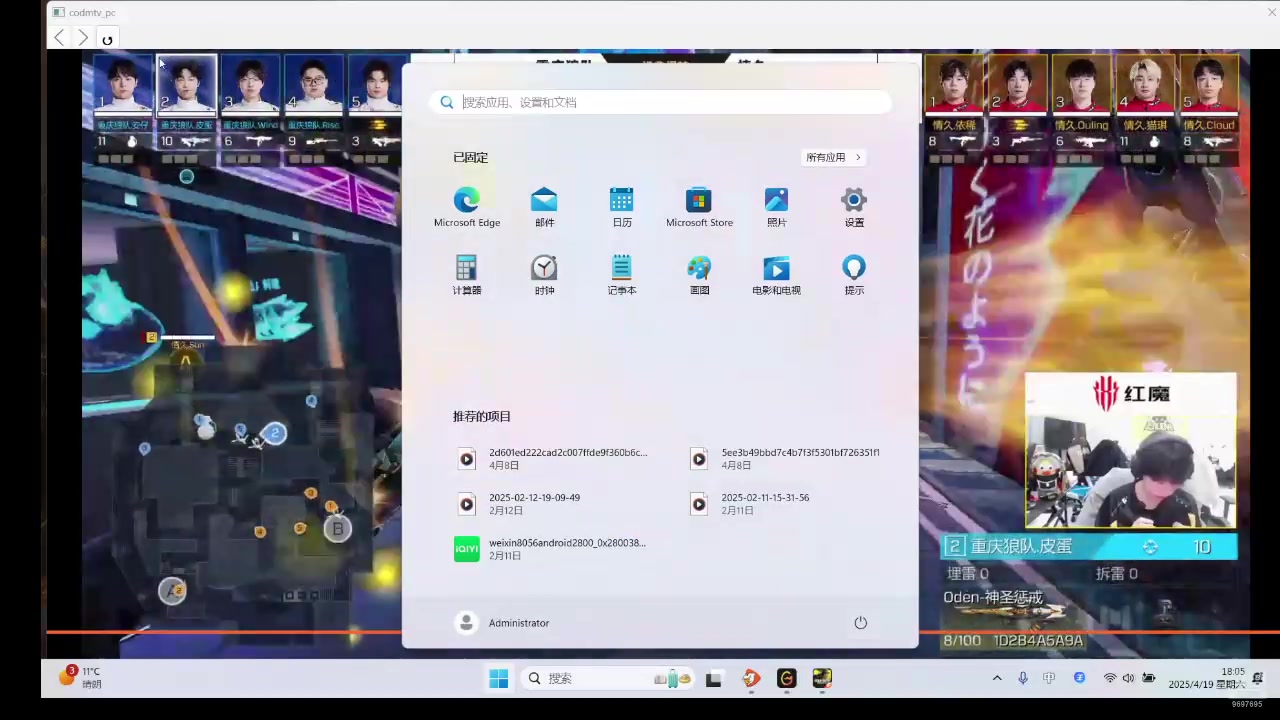Click the 重庆狼队.皮蛋 player name banner
Image resolution: width=1280 pixels, height=720 pixels.
(1091, 546)
